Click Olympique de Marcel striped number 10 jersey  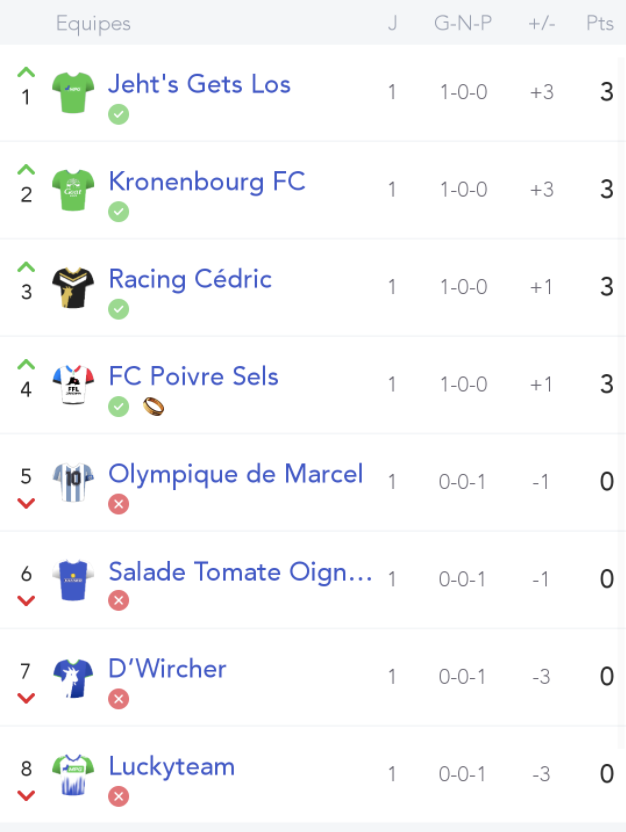tap(73, 482)
